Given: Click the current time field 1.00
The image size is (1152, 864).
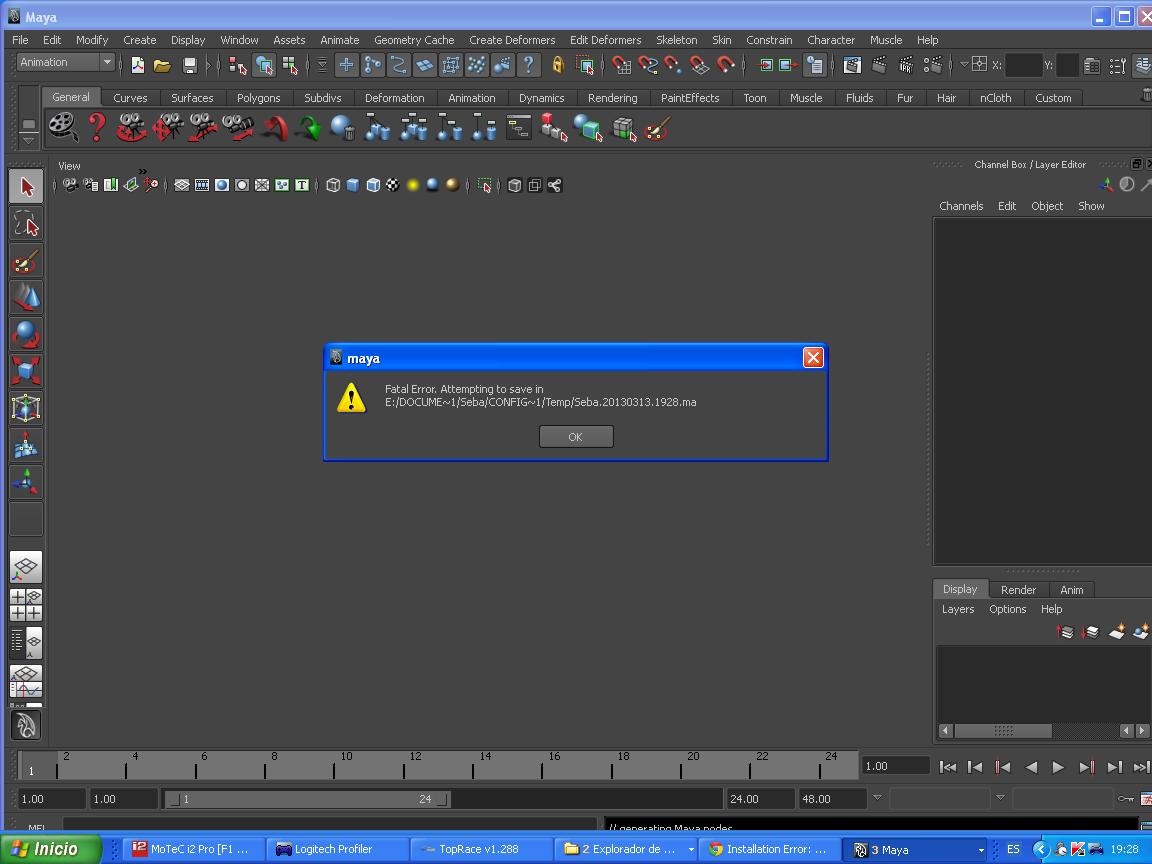Looking at the screenshot, I should 896,766.
